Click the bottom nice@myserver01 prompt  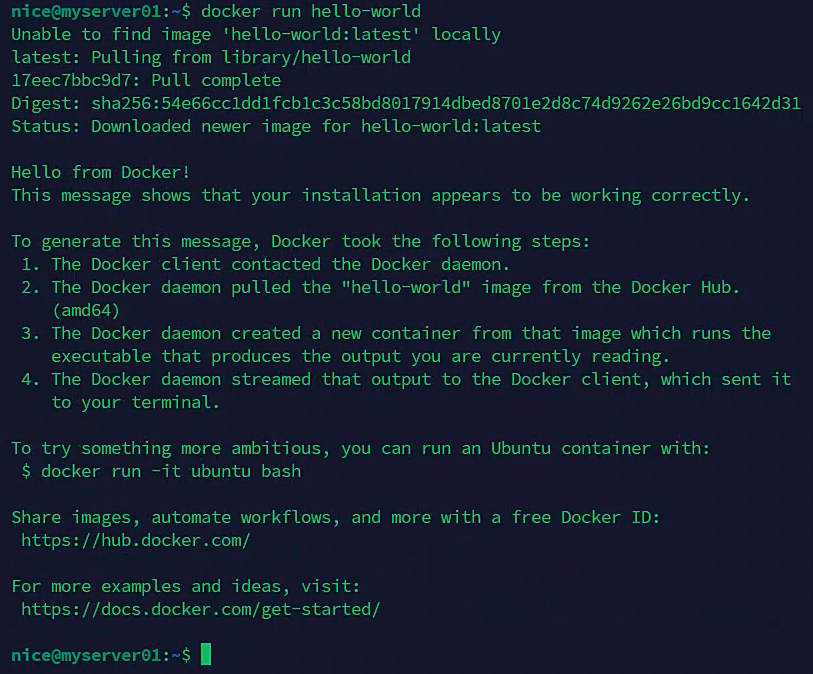pyautogui.click(x=101, y=655)
